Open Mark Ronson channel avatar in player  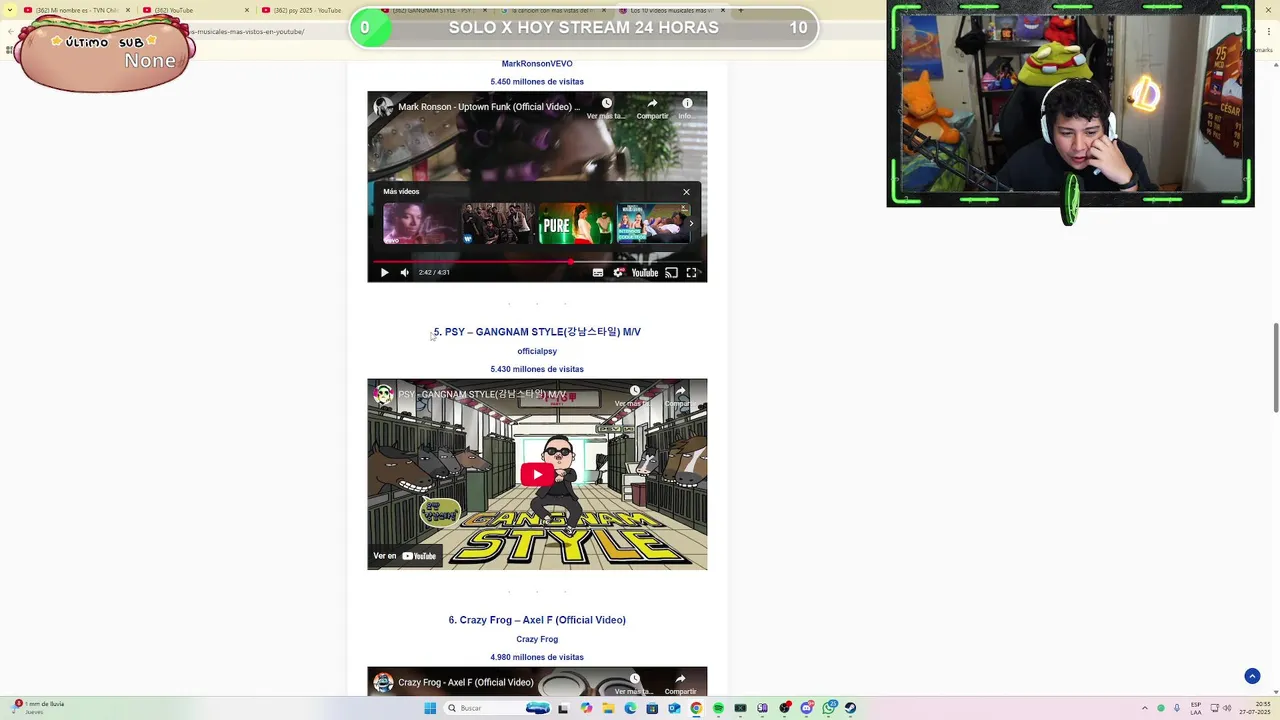[x=383, y=106]
